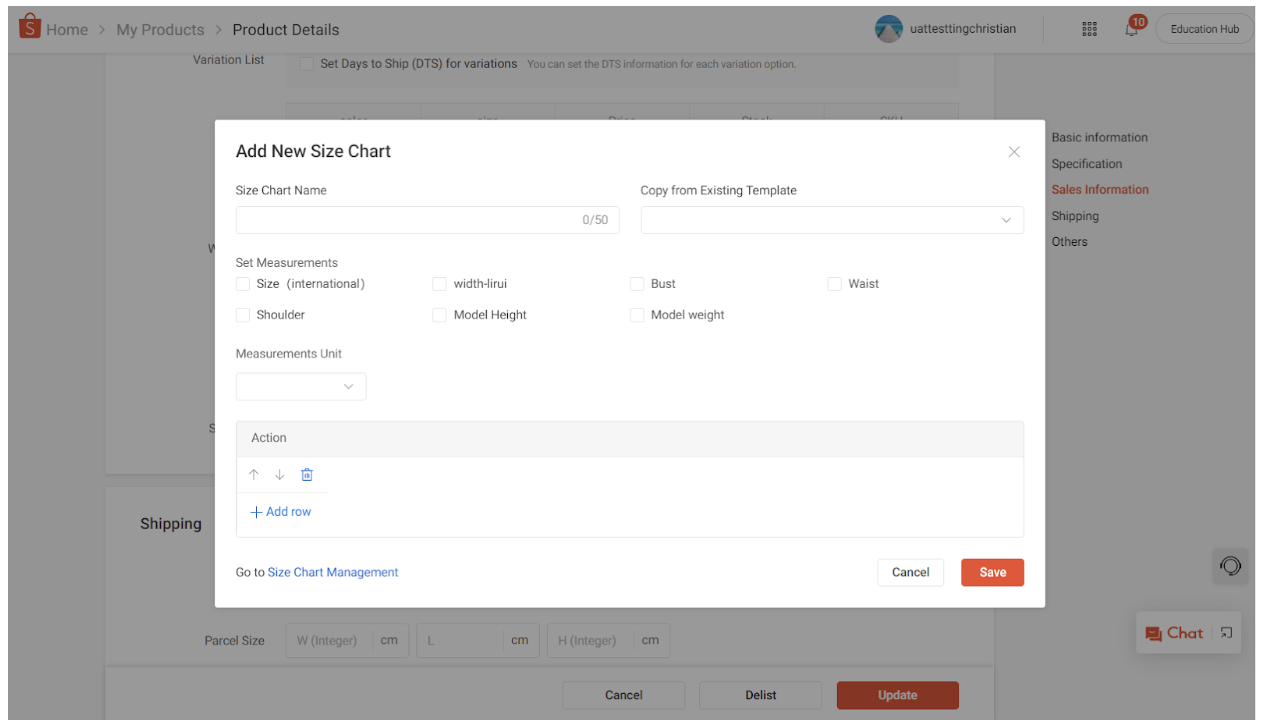Check the Model Height measurement

click(439, 315)
